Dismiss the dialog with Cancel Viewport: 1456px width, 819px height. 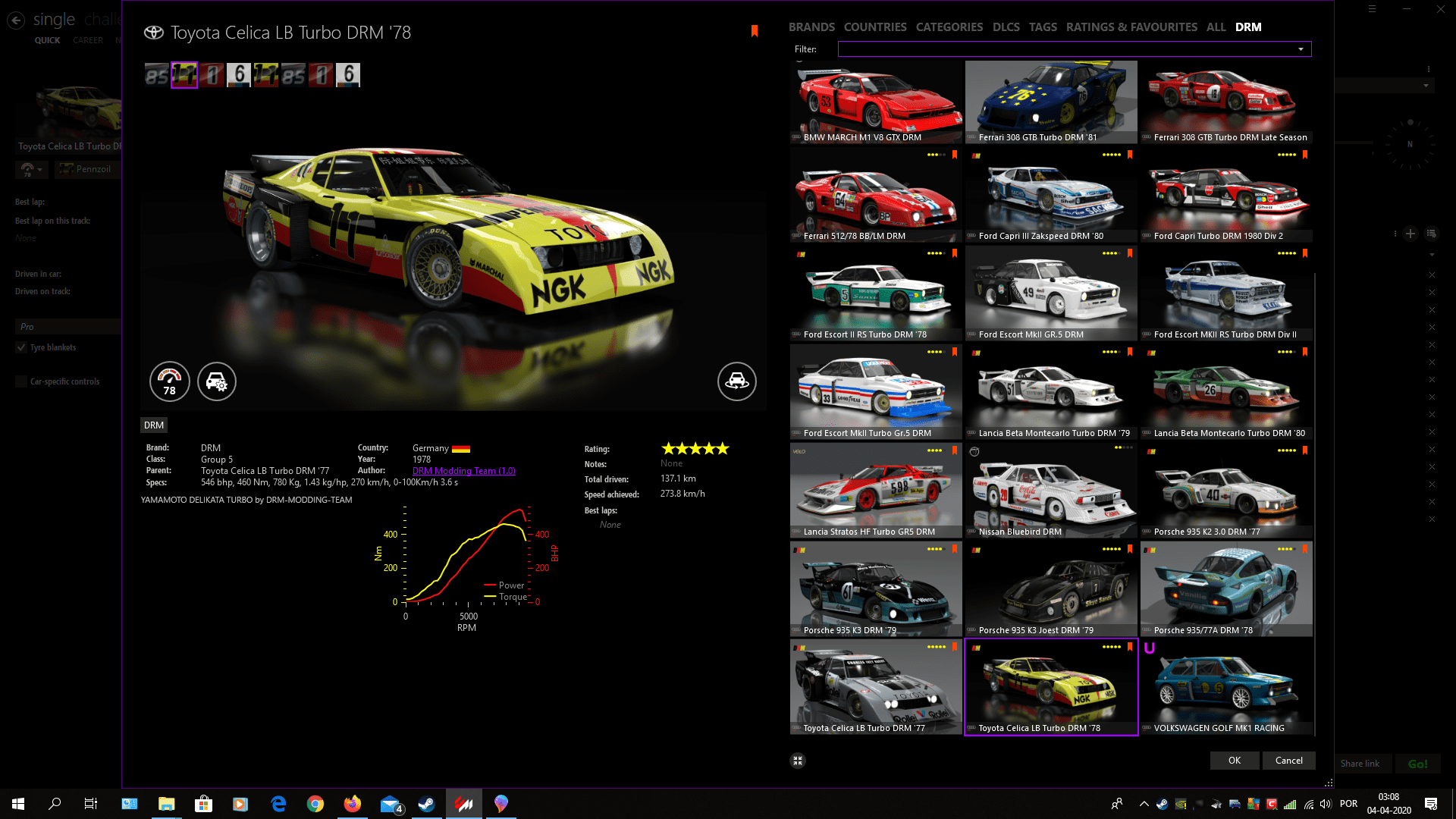(x=1289, y=761)
